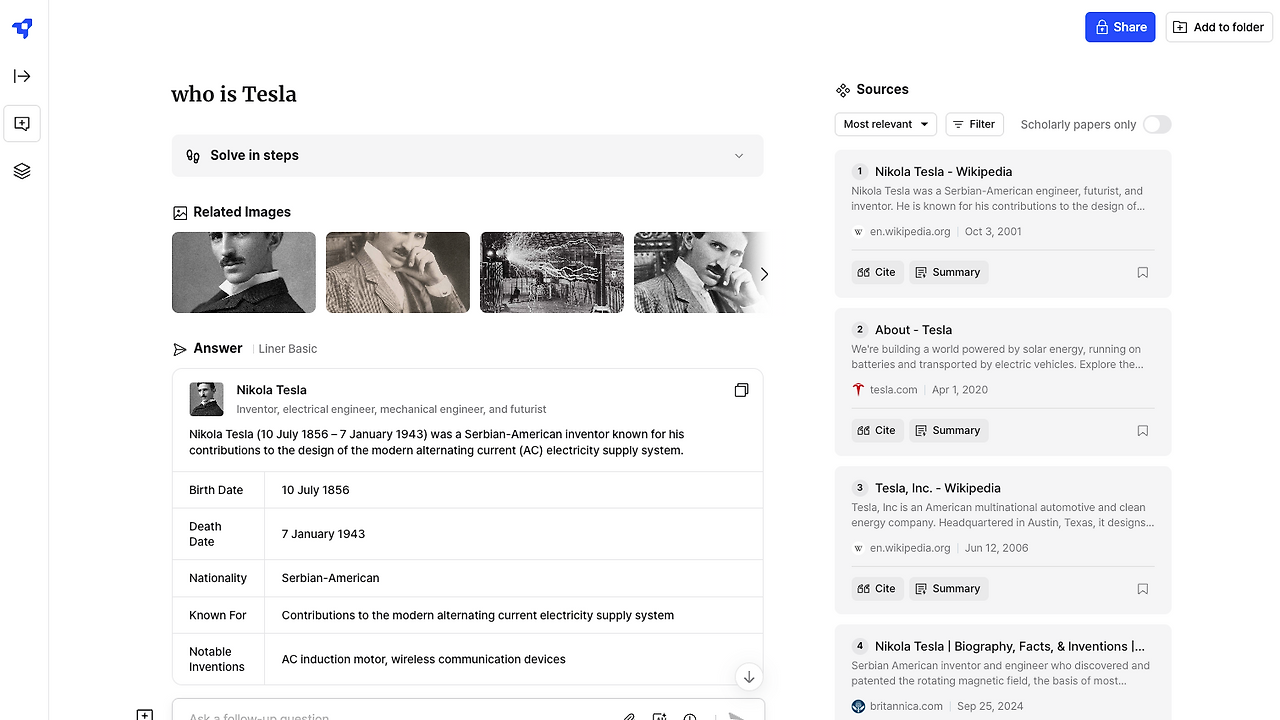Image resolution: width=1280 pixels, height=720 pixels.
Task: Click the Liner logo in the sidebar
Action: tap(22, 28)
